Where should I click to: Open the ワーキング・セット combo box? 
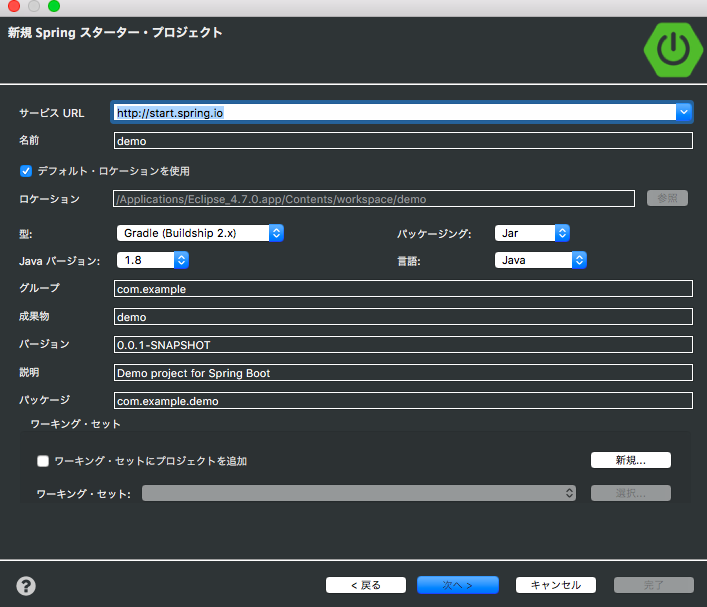359,493
